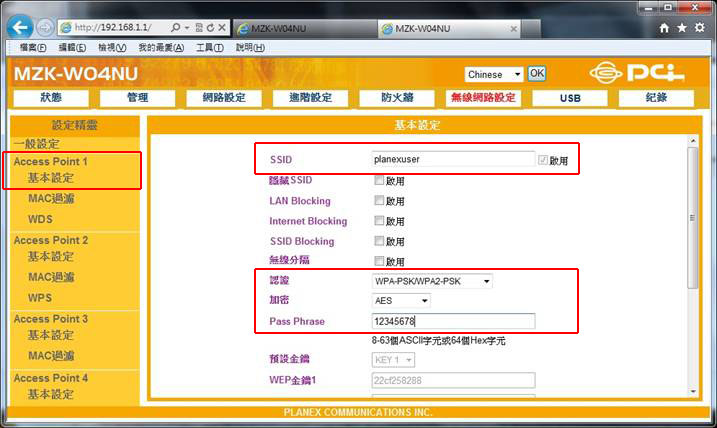Click the OK button next to language
Viewport: 717px width, 428px height.
tap(537, 74)
